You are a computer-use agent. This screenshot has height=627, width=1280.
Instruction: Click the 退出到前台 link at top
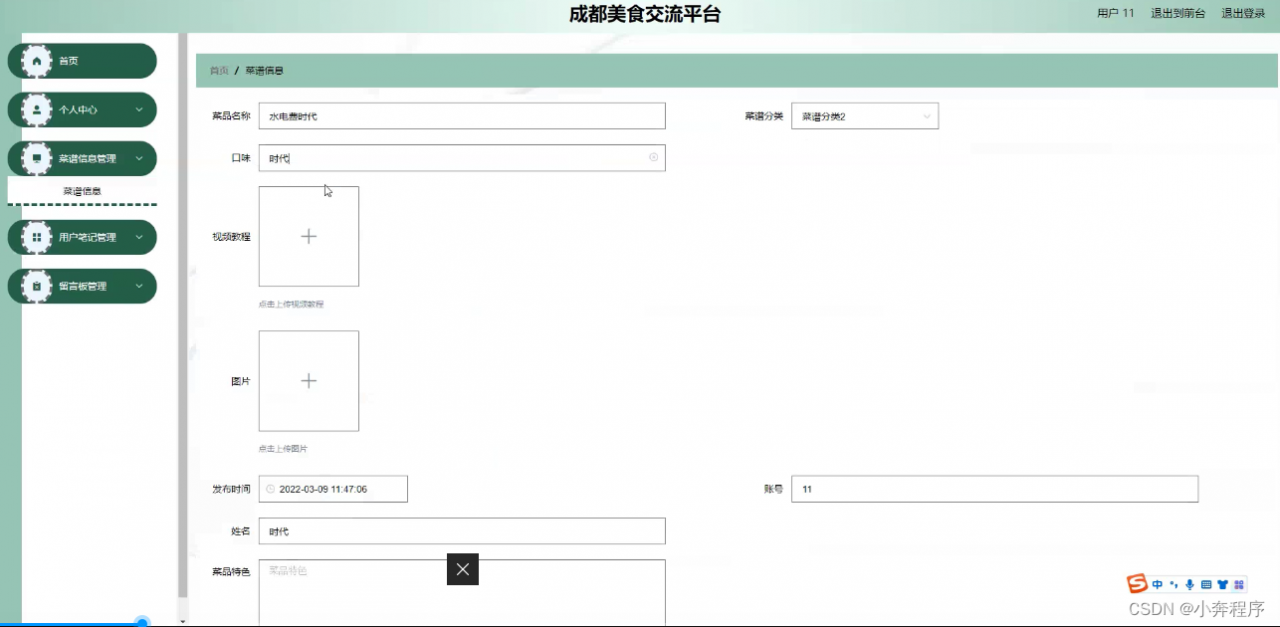(1177, 13)
